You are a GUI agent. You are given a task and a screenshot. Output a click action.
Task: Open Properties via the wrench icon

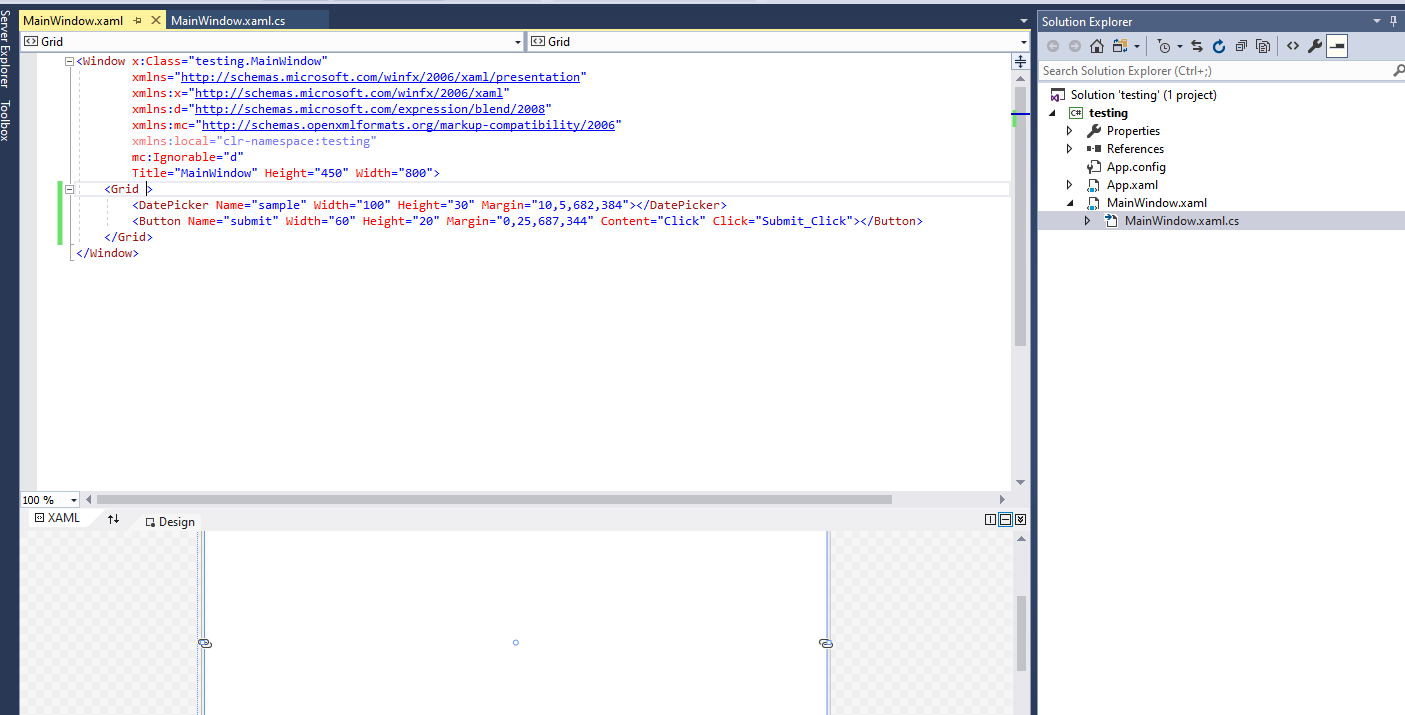1316,45
